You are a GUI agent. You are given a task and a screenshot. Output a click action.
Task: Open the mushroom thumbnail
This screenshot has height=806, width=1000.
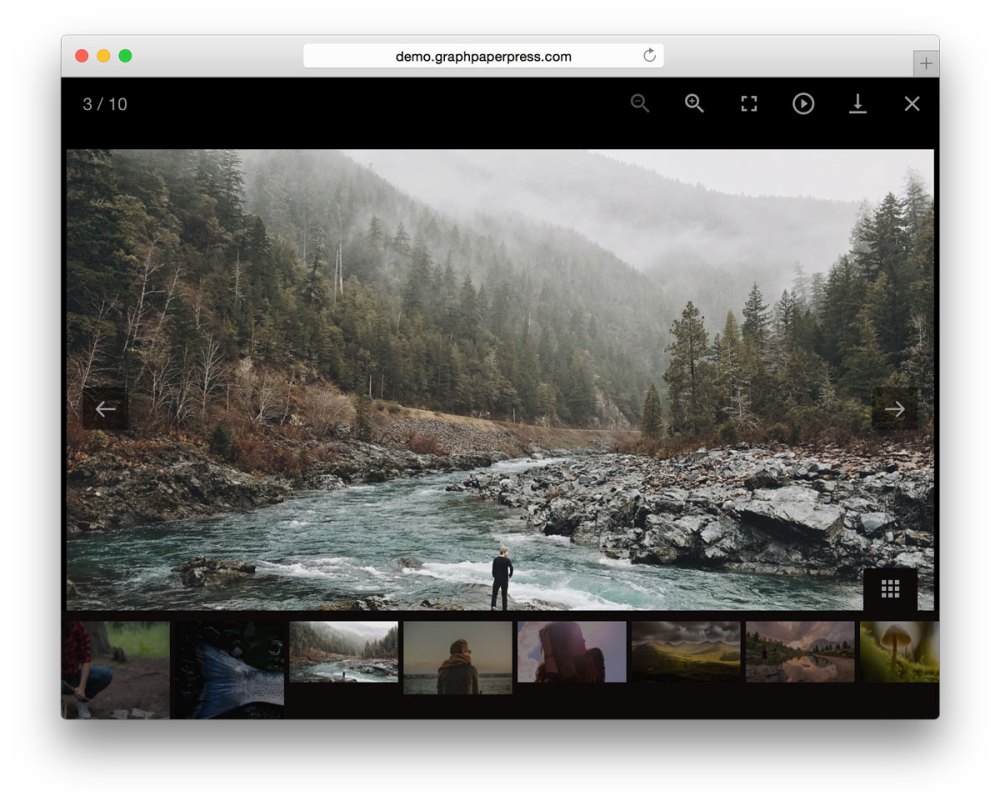click(899, 651)
